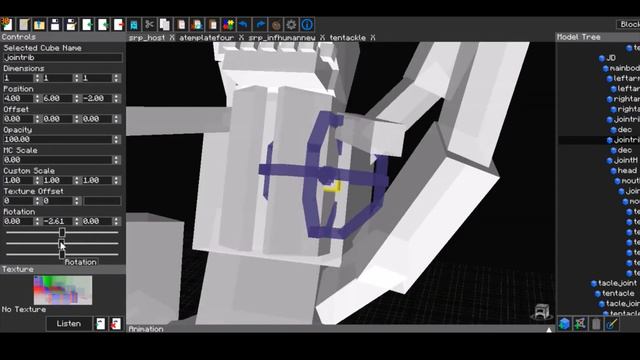Click the stepper of the Opacity field

[x=116, y=139]
